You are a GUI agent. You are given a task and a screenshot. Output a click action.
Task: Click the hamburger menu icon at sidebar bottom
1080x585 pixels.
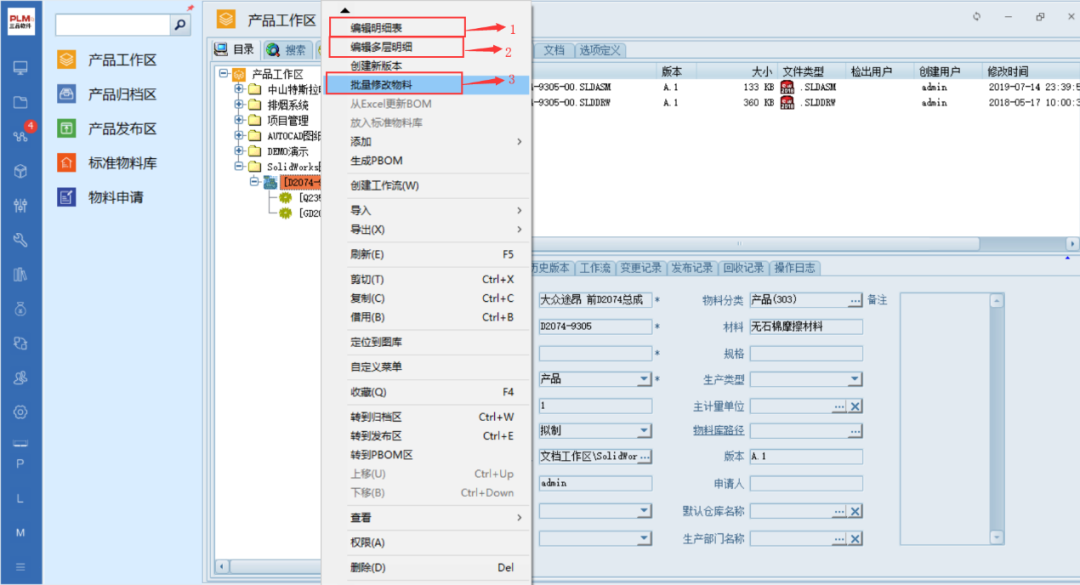pos(20,567)
